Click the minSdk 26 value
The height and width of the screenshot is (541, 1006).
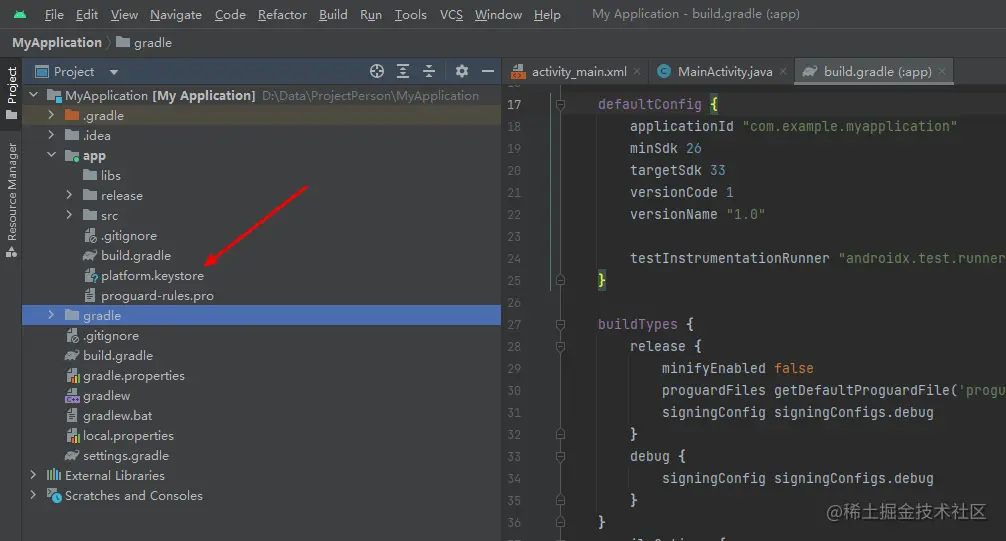click(694, 148)
